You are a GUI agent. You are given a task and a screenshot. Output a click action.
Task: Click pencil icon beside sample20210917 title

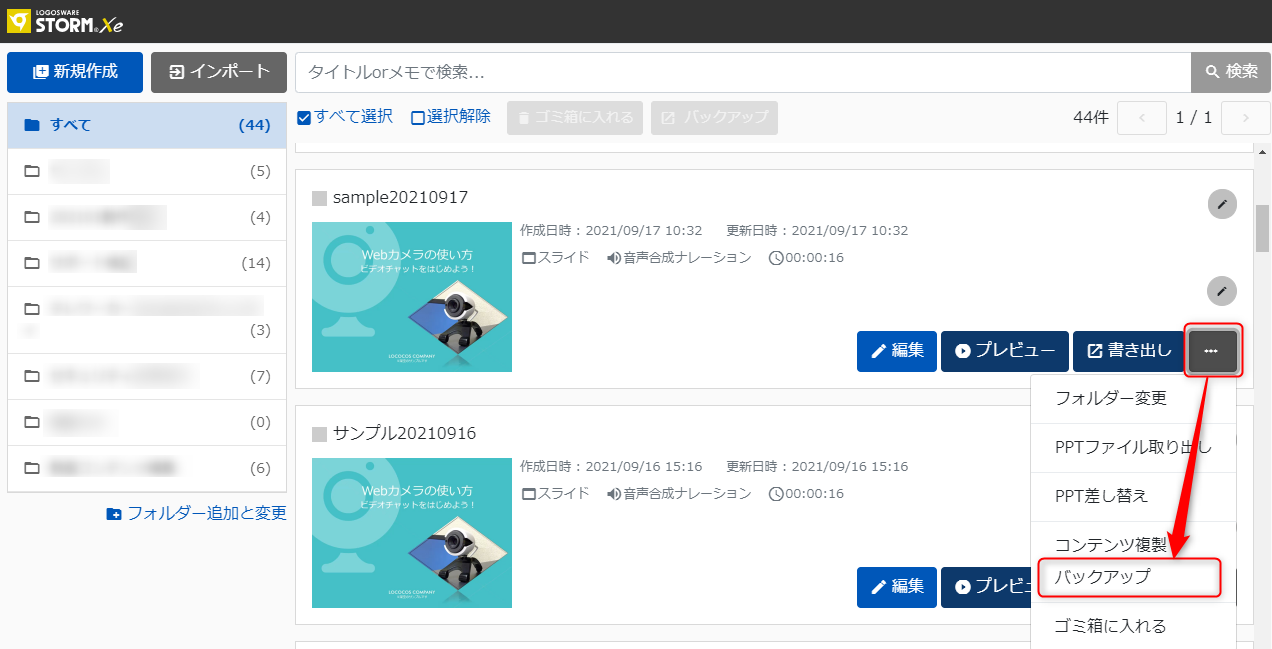pos(1221,204)
